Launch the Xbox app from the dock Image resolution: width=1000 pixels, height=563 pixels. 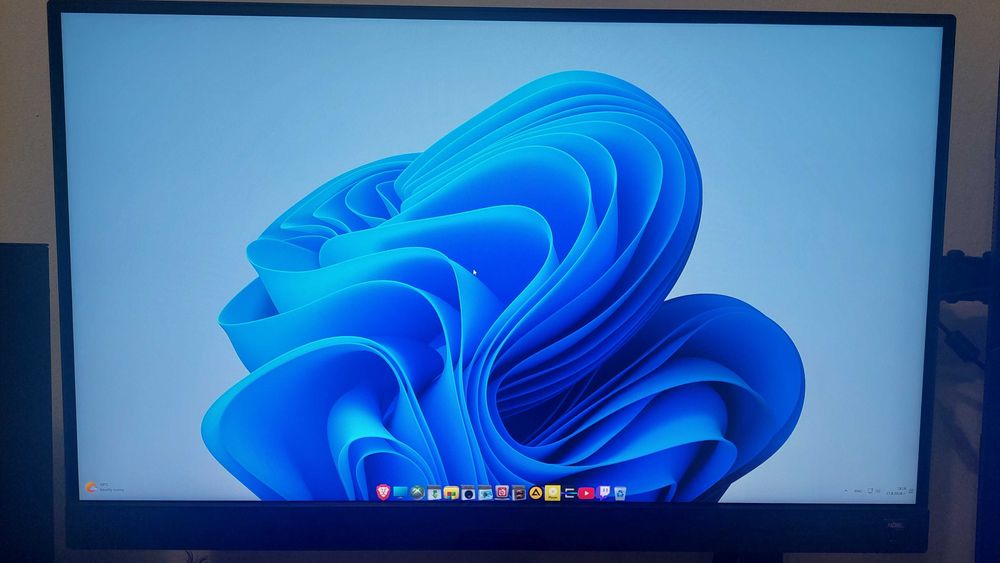tap(417, 493)
